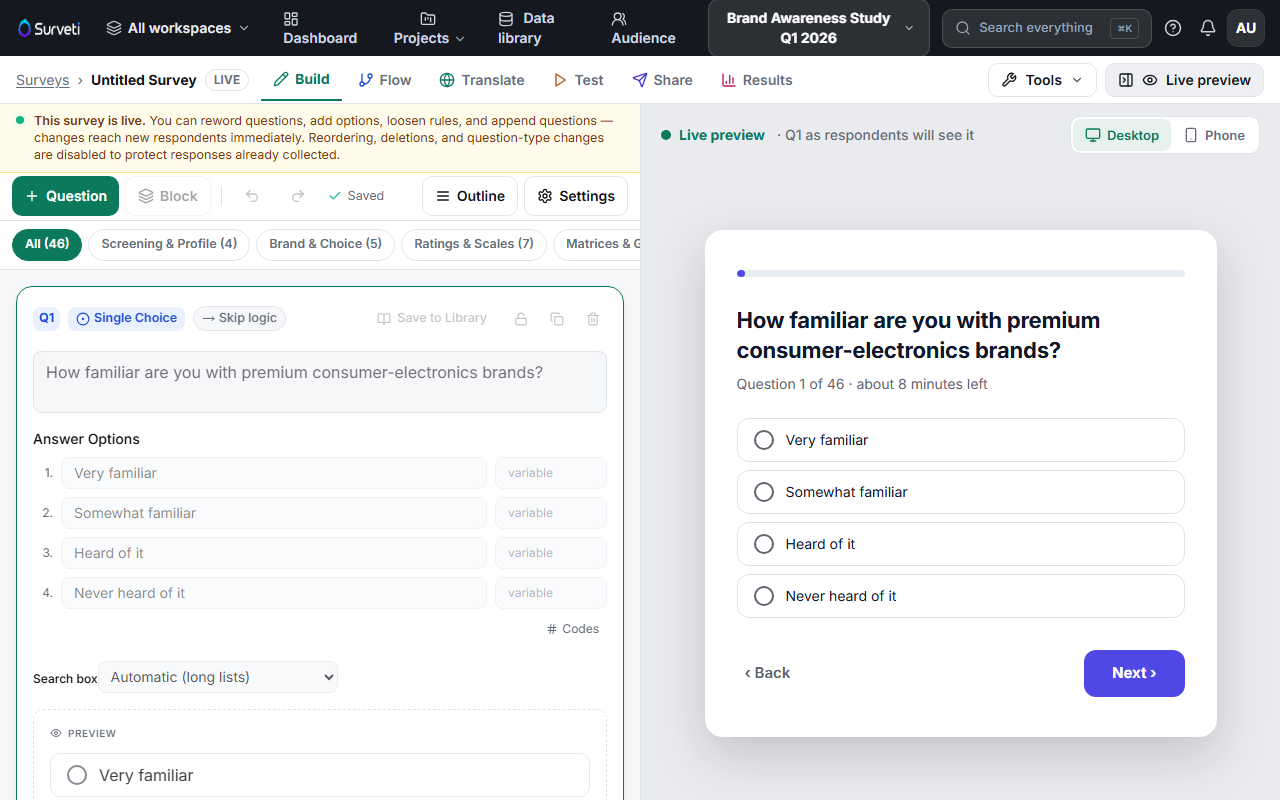Switch preview to Phone view
The image size is (1280, 800).
click(1214, 135)
